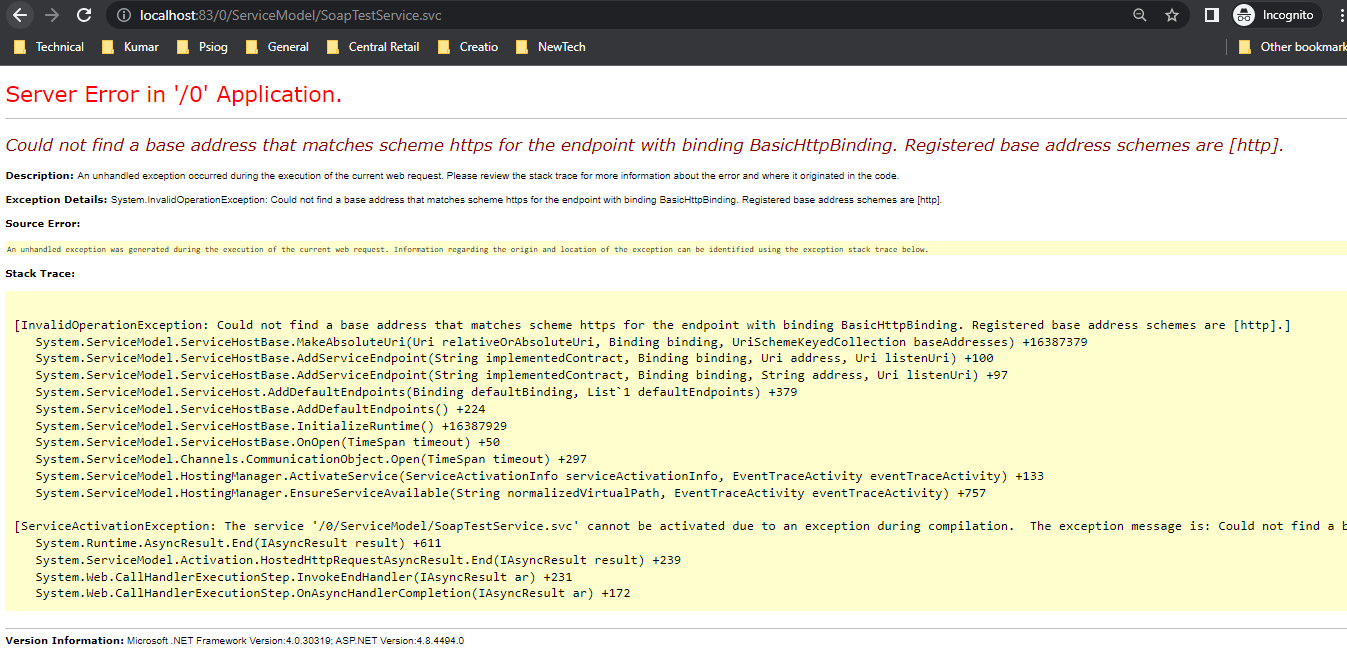Click the HostingManager.EnsureServiceAvailable +757 line
The image size is (1347, 653).
tap(510, 493)
